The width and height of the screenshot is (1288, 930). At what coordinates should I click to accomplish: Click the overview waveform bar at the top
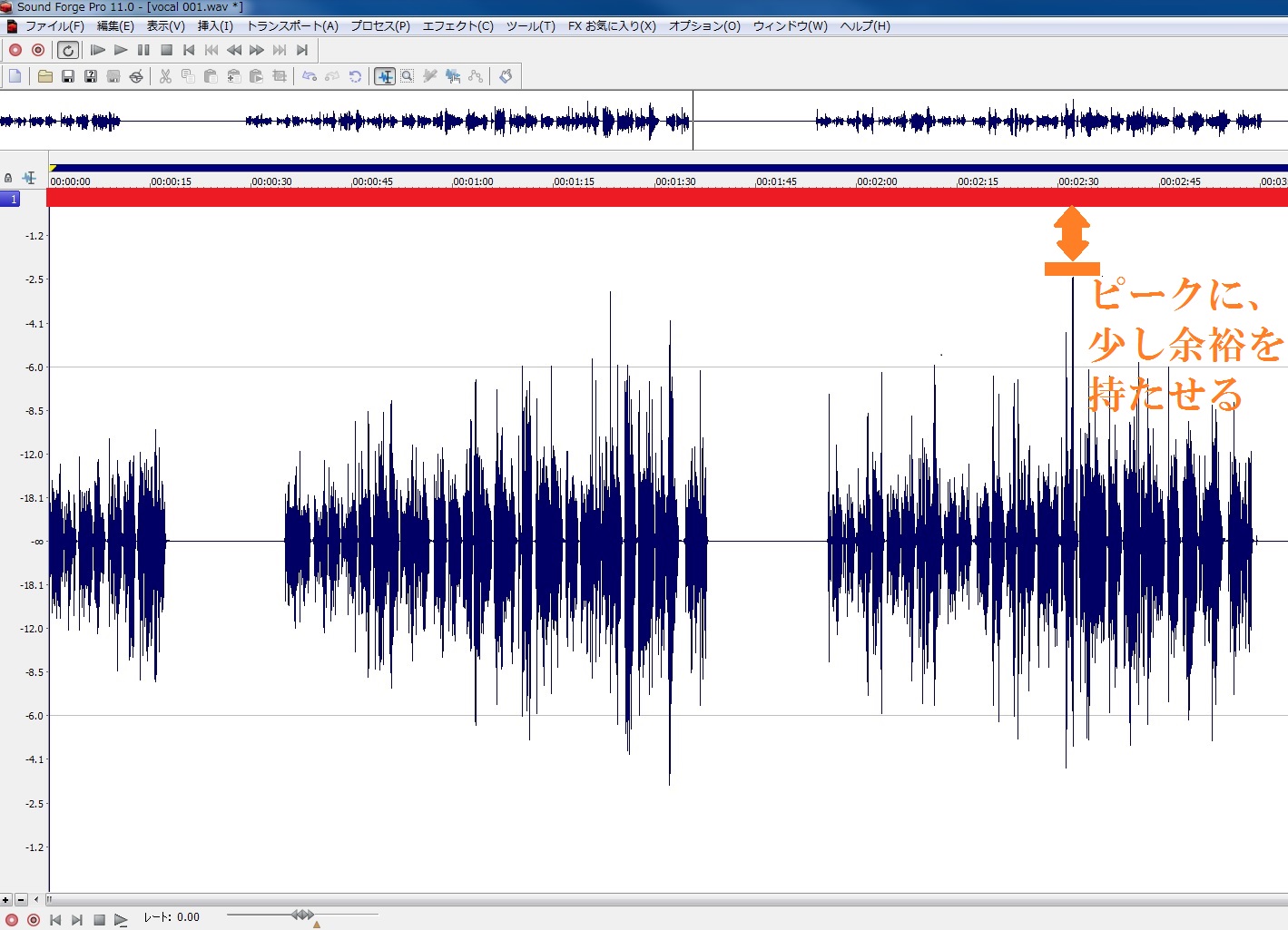(644, 121)
